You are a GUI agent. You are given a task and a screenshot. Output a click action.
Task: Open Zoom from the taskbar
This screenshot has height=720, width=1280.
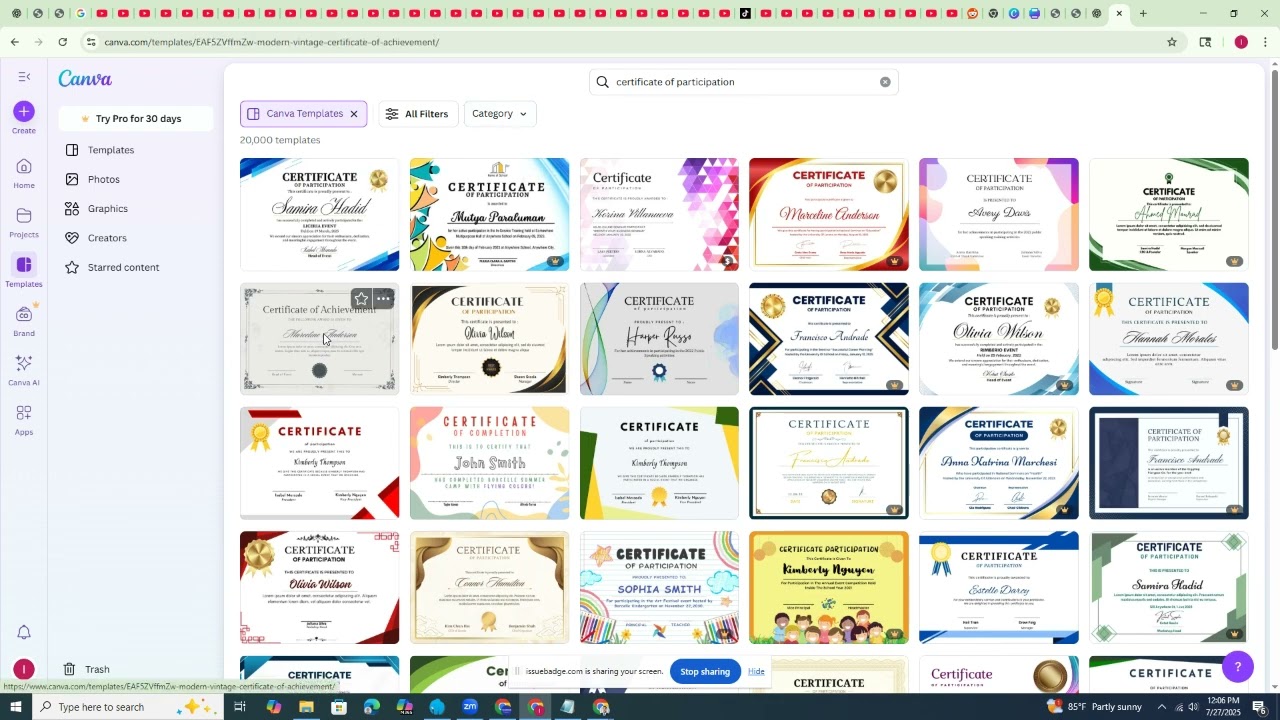[470, 707]
